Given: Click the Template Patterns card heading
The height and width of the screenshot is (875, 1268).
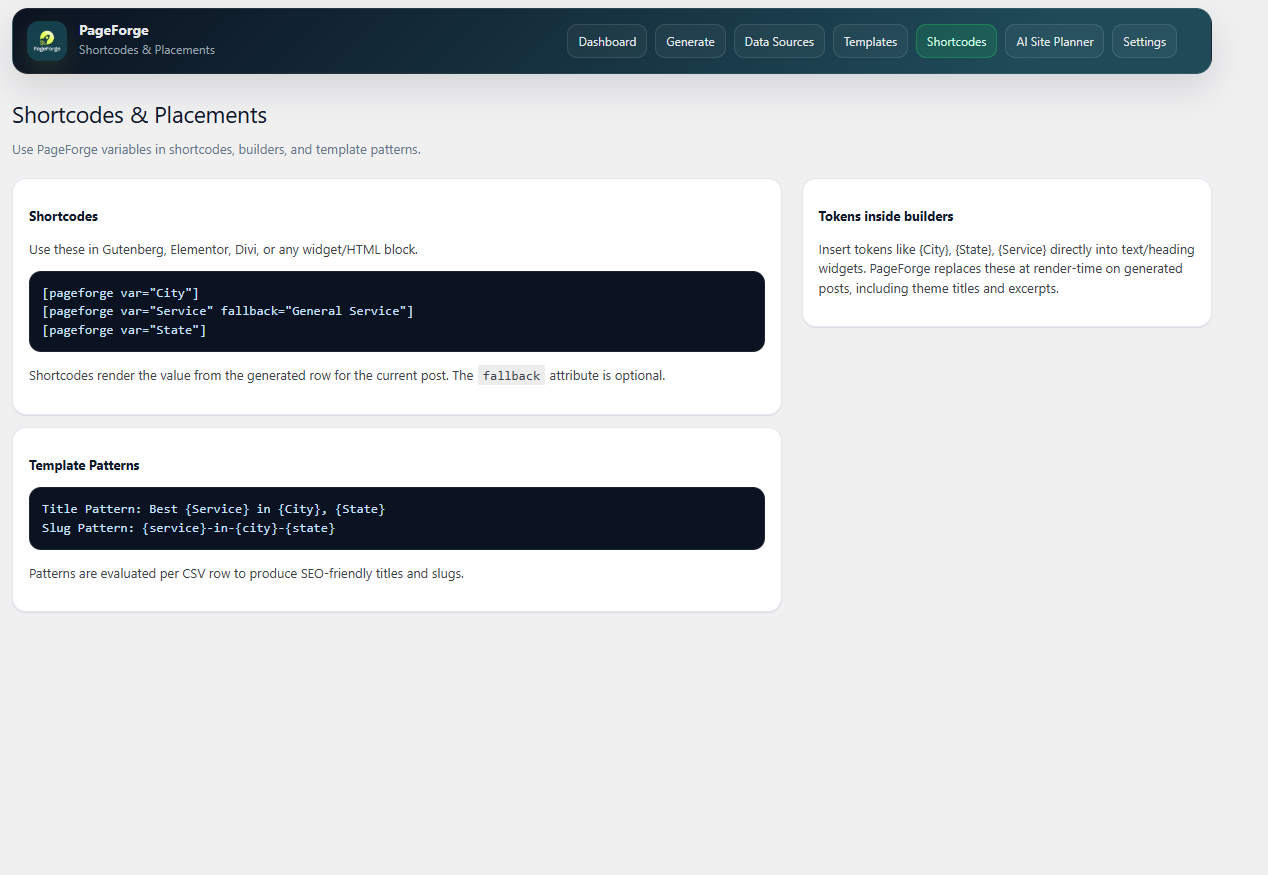Looking at the screenshot, I should click(x=84, y=465).
